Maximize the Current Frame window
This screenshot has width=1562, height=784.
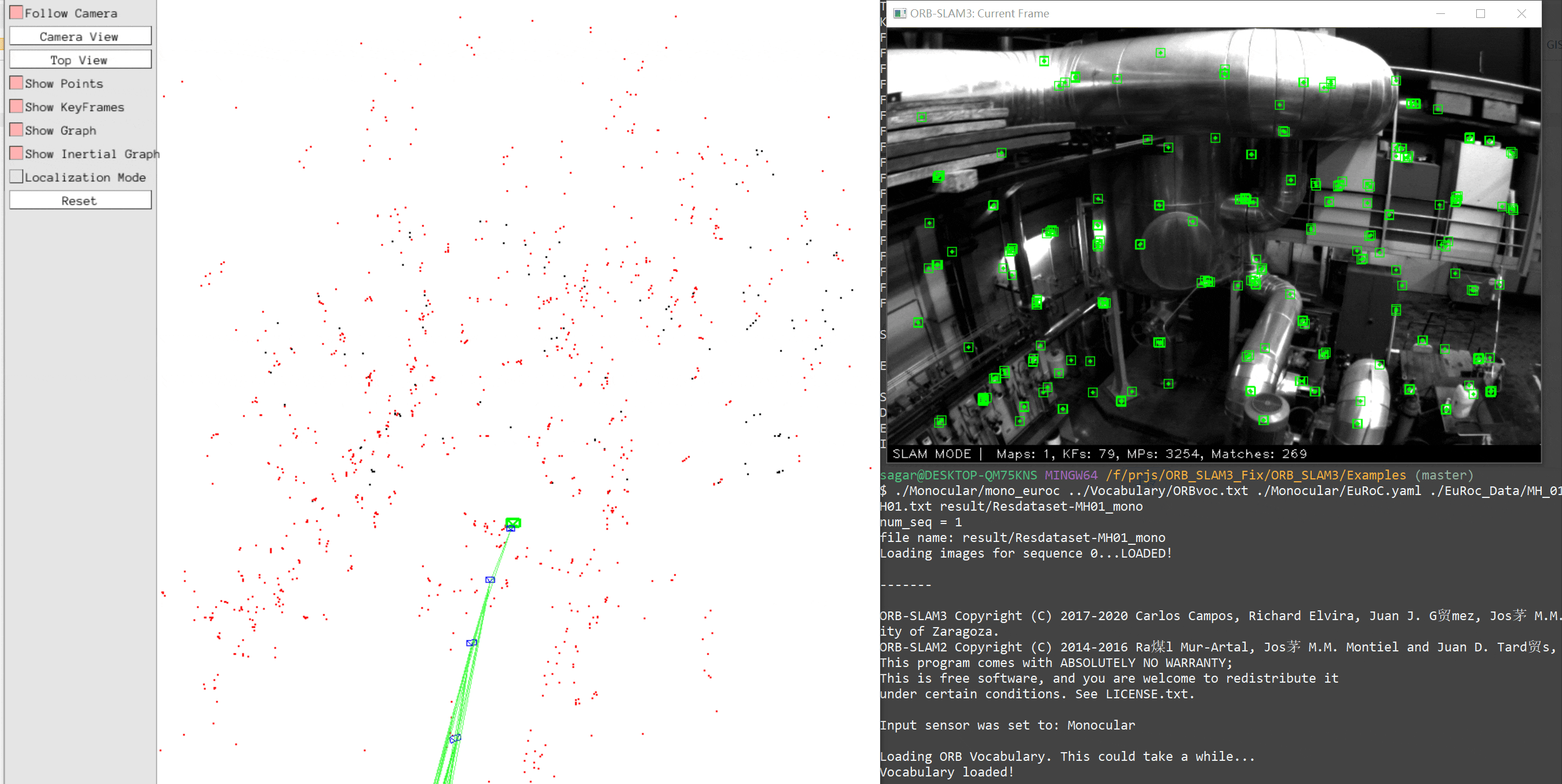[x=1480, y=13]
